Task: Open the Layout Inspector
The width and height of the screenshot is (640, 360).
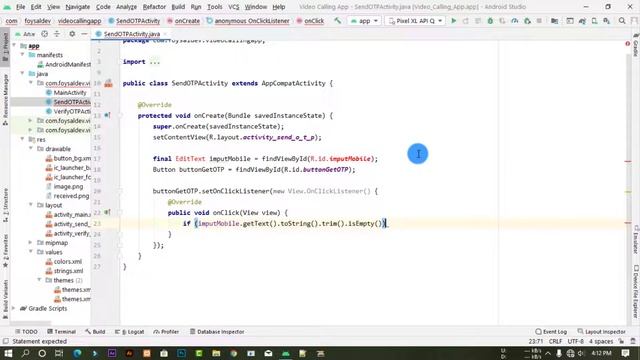Action: point(602,331)
